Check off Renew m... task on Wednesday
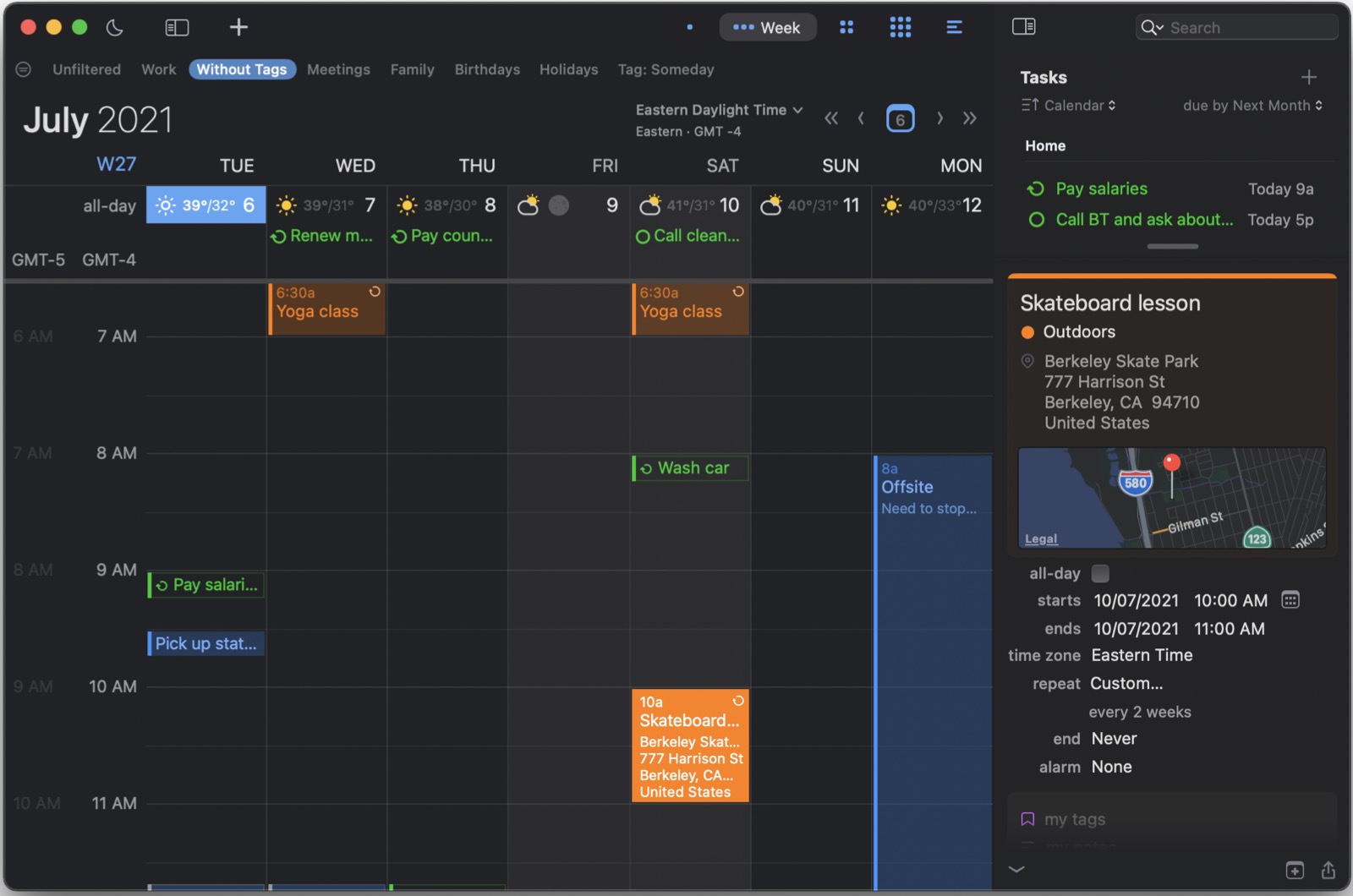The width and height of the screenshot is (1353, 896). [278, 237]
